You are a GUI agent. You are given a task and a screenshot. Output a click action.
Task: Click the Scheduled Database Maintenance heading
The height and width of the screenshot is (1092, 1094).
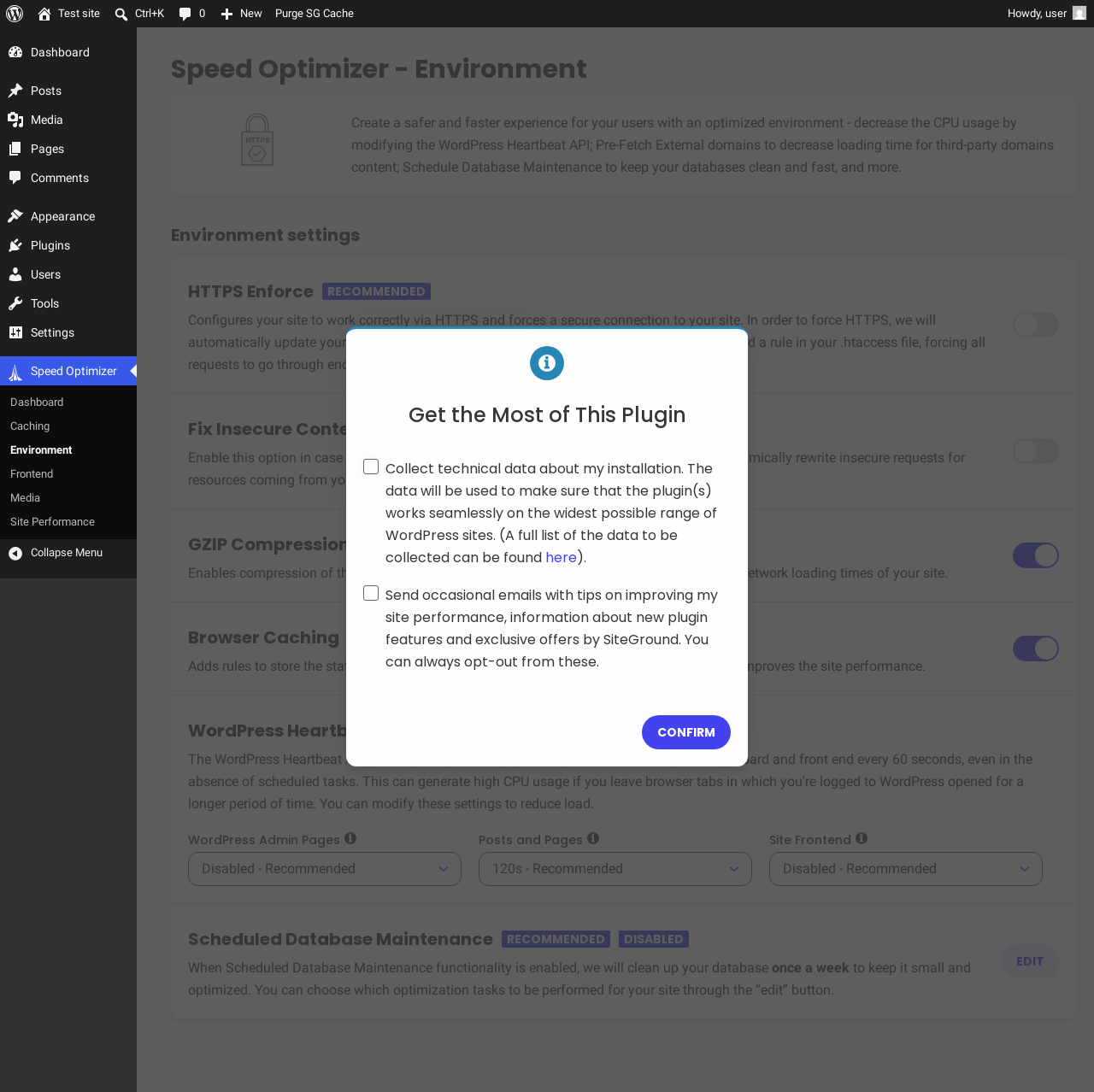coord(340,939)
